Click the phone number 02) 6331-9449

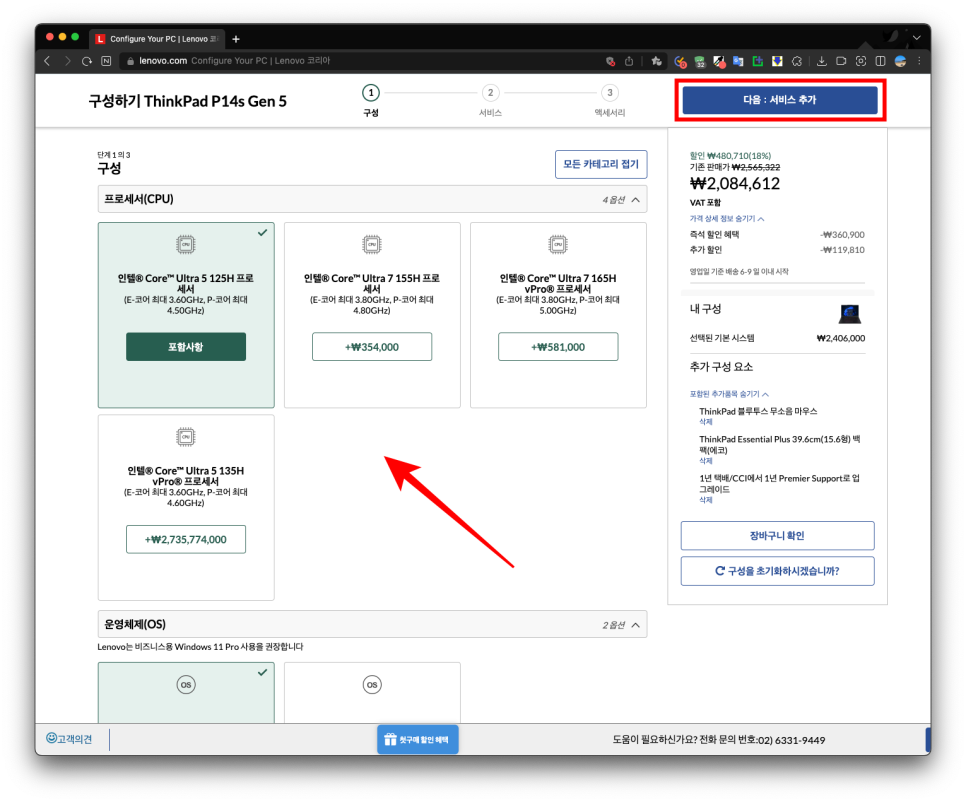(790, 740)
